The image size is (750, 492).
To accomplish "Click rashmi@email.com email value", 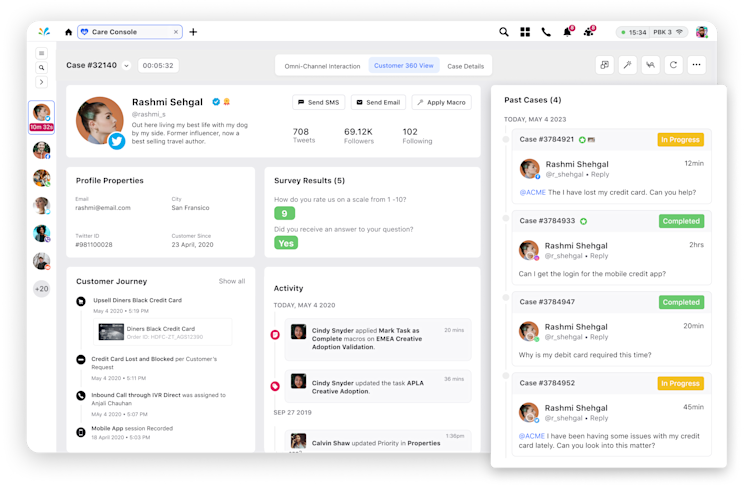I will [x=103, y=208].
